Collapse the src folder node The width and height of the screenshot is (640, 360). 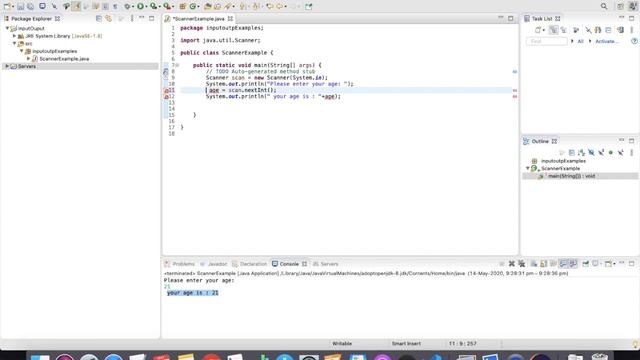click(x=15, y=43)
